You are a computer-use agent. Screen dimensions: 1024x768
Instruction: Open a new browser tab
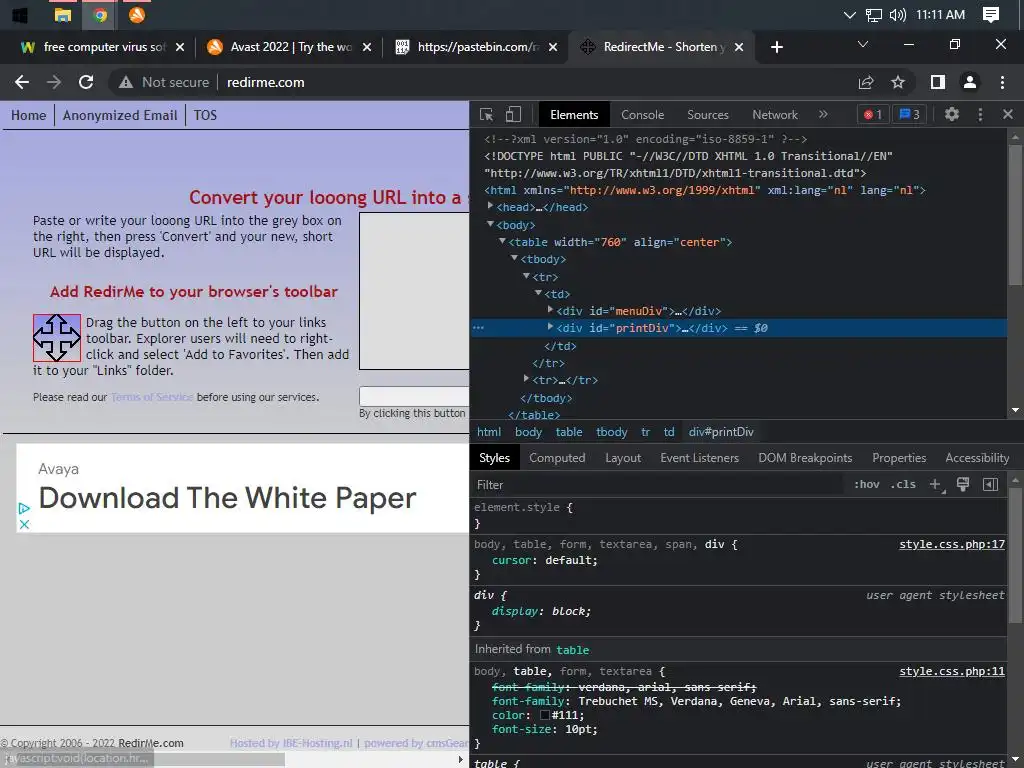776,47
